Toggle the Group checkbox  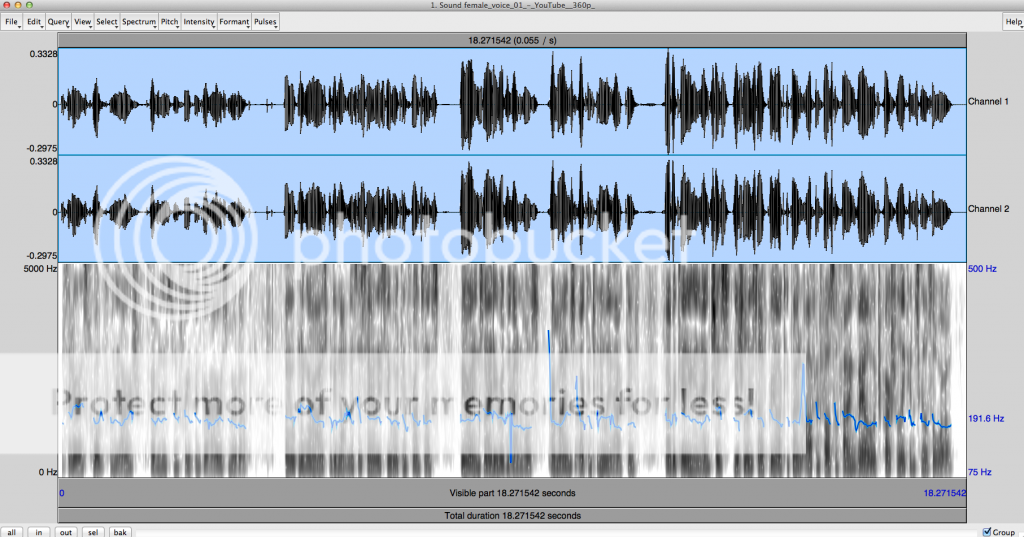pos(988,532)
